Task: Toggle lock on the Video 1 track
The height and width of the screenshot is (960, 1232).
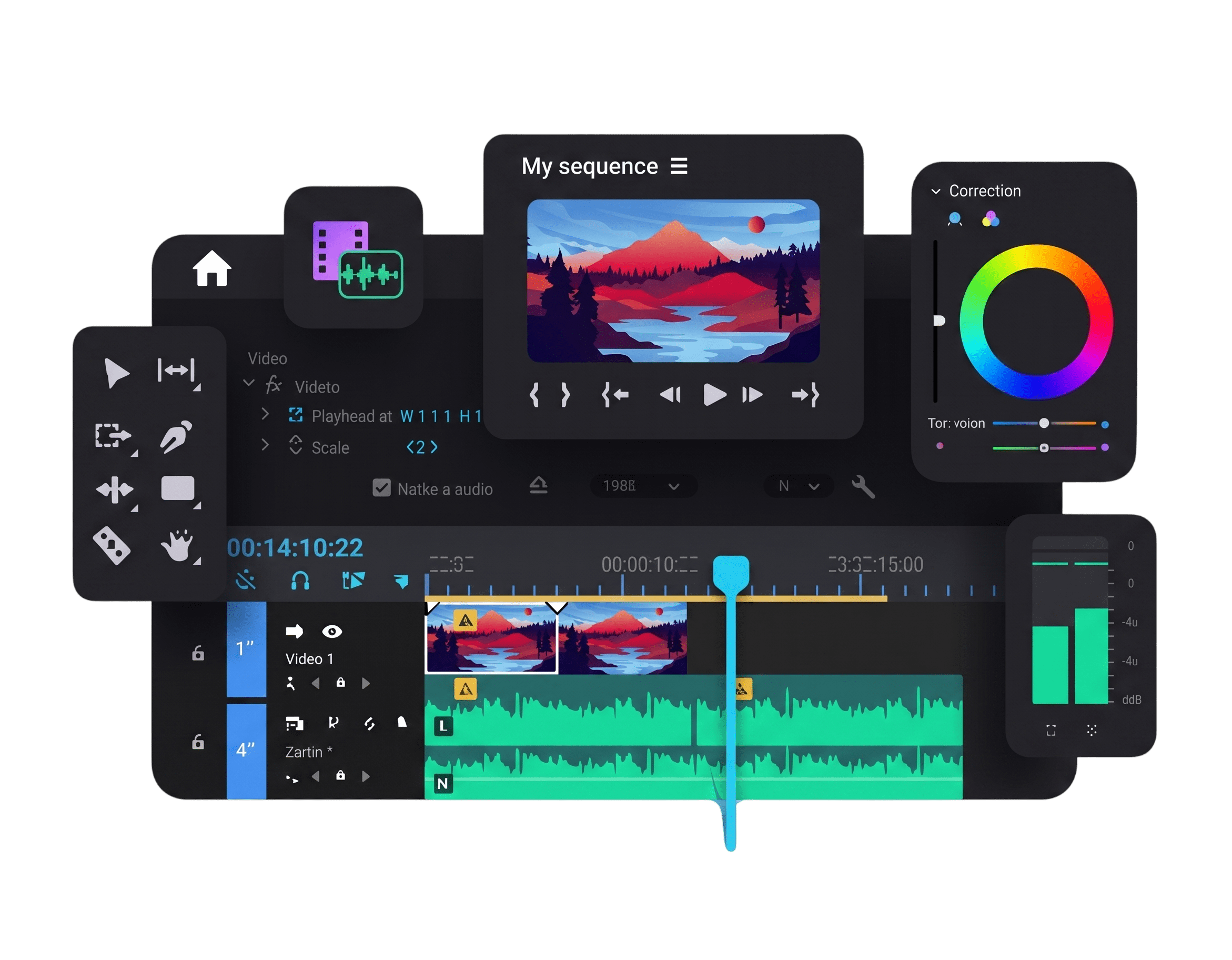Action: pos(198,654)
